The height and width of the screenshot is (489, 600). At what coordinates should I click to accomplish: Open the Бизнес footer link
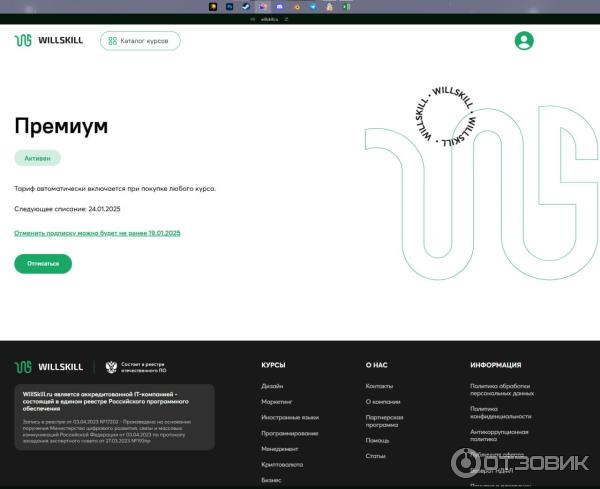(271, 480)
